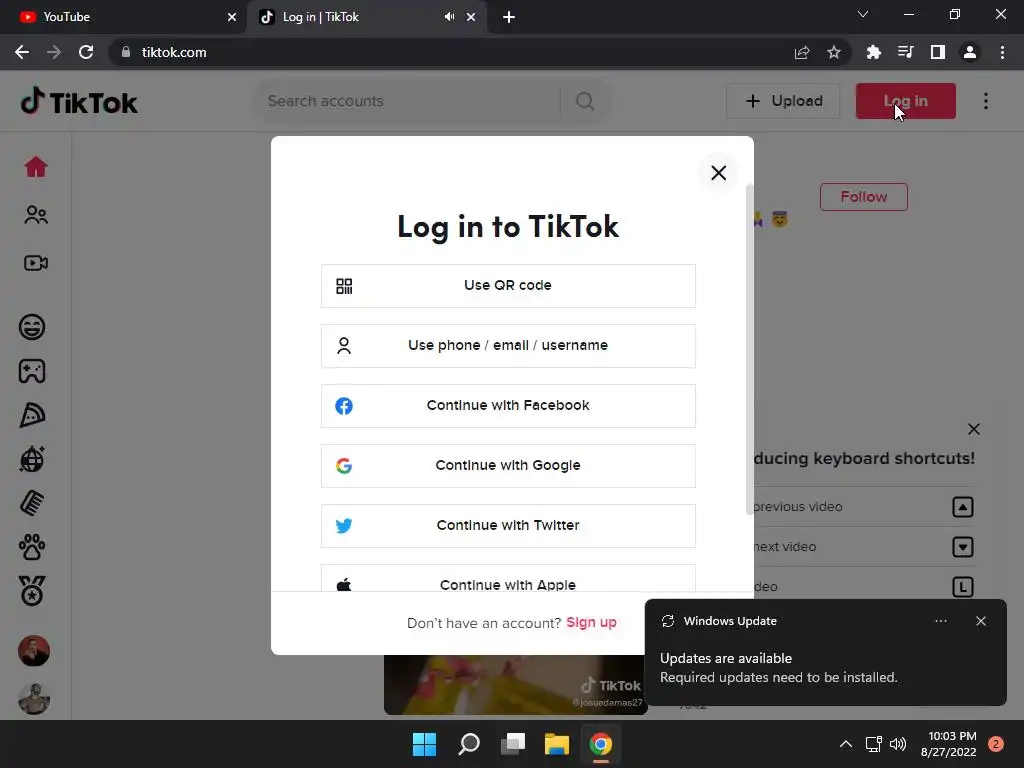Bookmark this page with the star

(834, 52)
